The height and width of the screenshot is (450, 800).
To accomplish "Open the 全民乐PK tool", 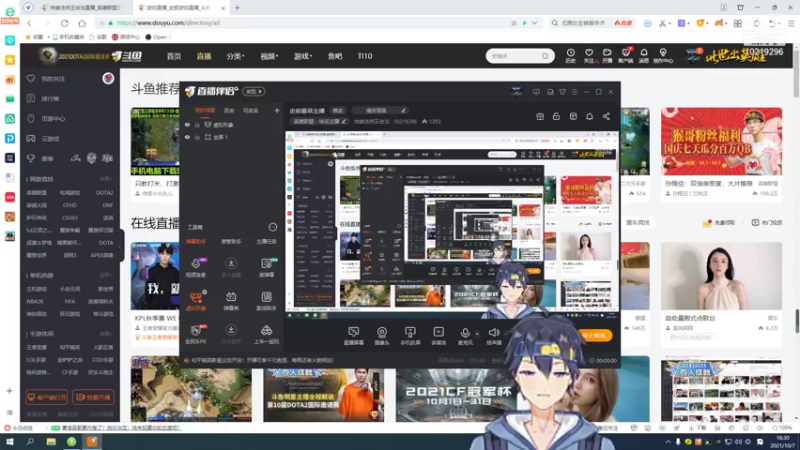I will tap(196, 334).
